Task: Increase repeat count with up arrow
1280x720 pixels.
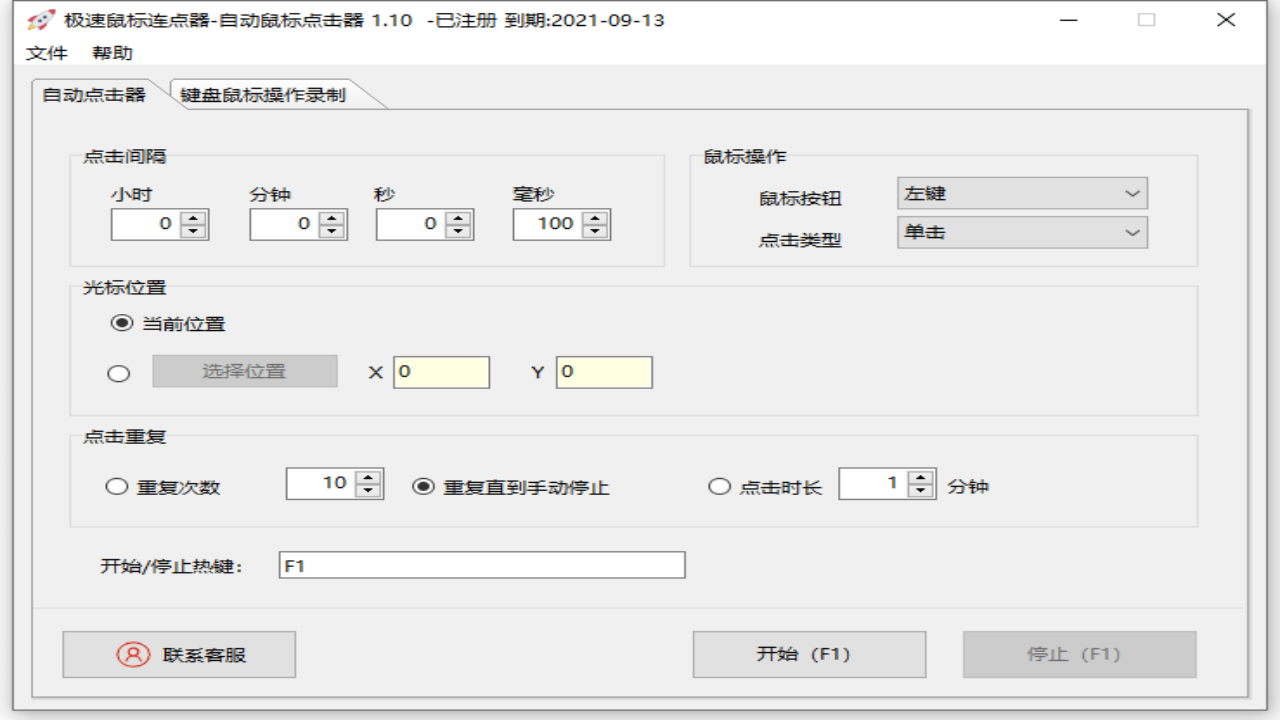Action: tap(369, 477)
